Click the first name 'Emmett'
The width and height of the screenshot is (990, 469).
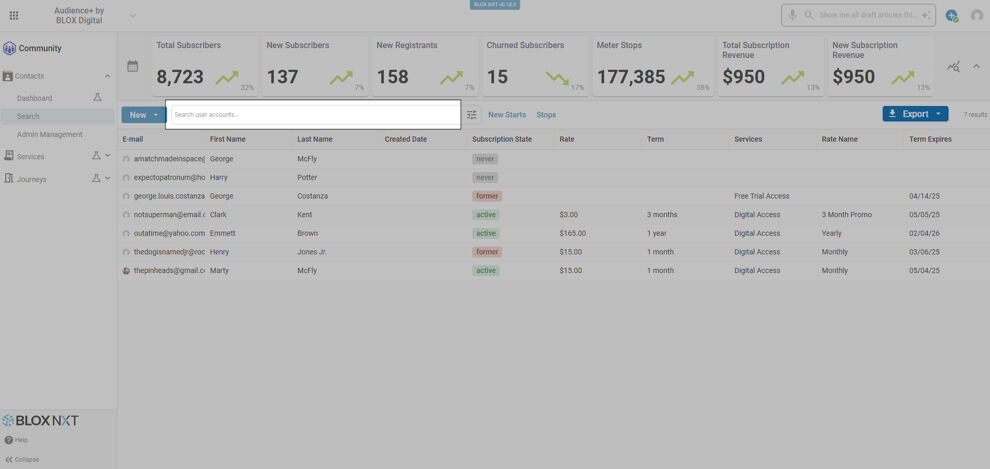pos(222,234)
